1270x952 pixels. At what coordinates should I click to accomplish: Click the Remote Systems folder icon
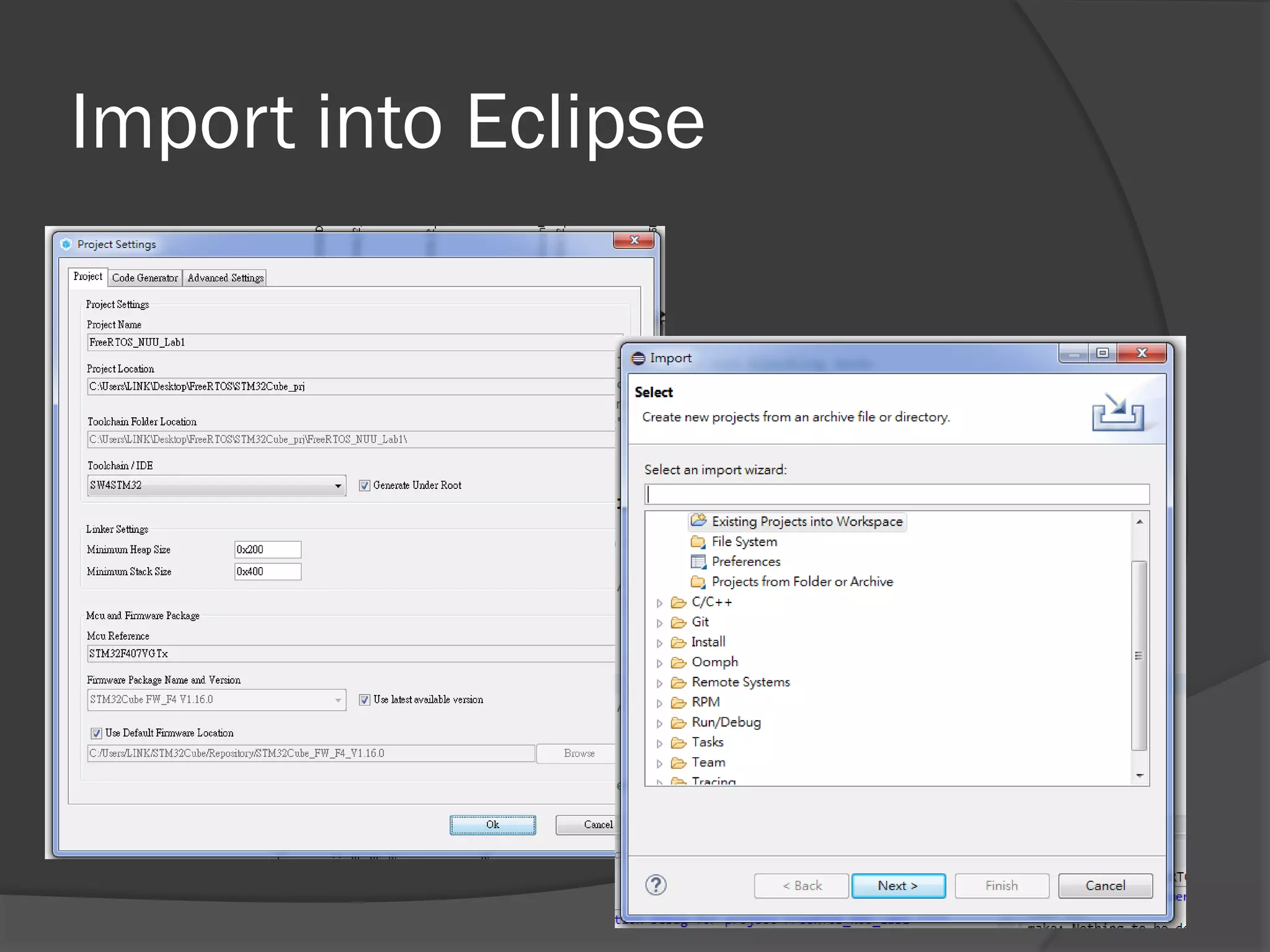(x=678, y=682)
